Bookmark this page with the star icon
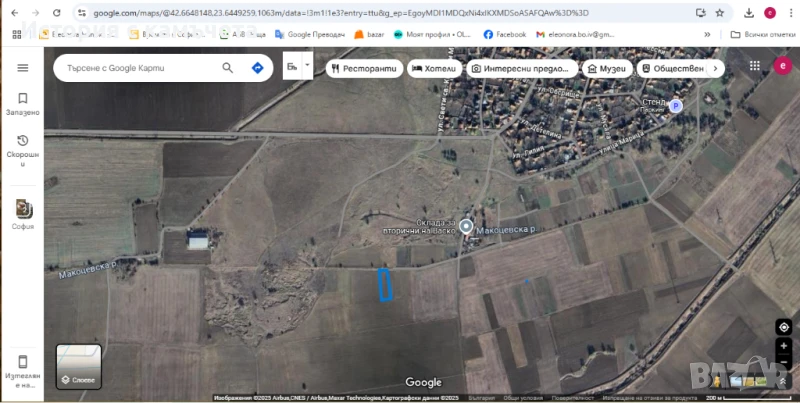800x403 pixels. coord(719,13)
